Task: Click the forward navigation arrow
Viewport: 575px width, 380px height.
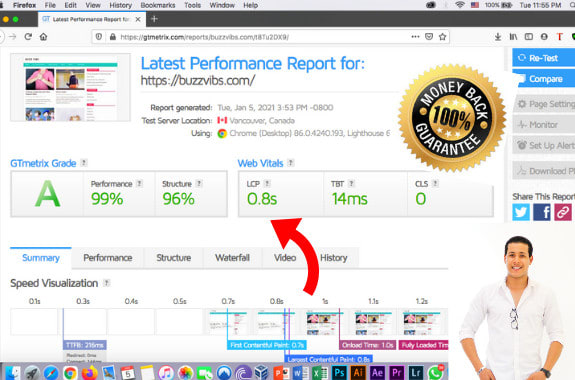Action: 12,37
